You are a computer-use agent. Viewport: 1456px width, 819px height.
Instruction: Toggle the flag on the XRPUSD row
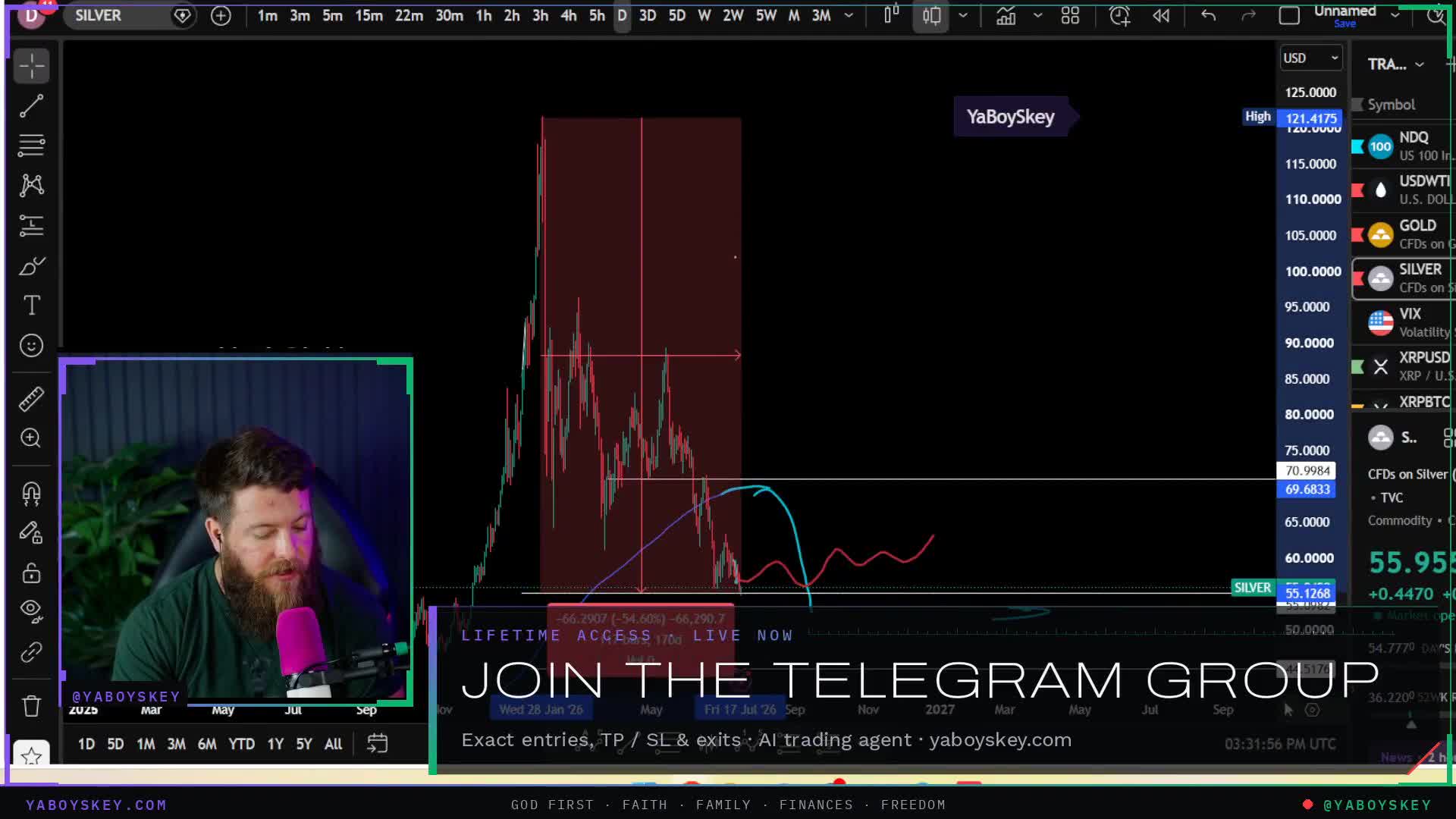click(x=1357, y=367)
